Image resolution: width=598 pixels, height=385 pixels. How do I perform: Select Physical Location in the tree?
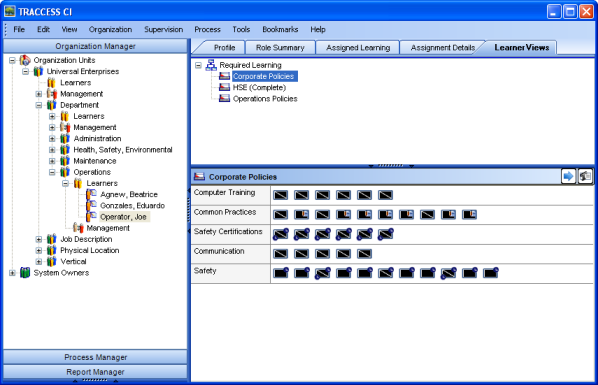click(x=90, y=250)
